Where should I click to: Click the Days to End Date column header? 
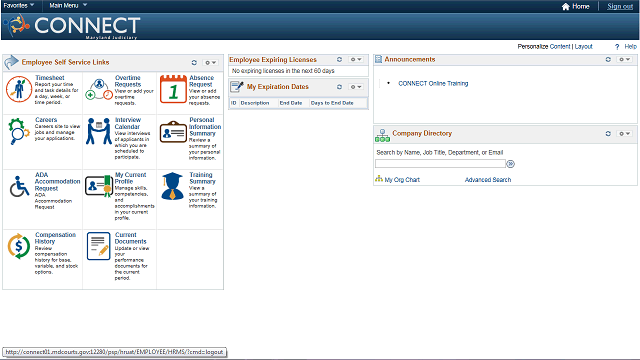pos(332,103)
